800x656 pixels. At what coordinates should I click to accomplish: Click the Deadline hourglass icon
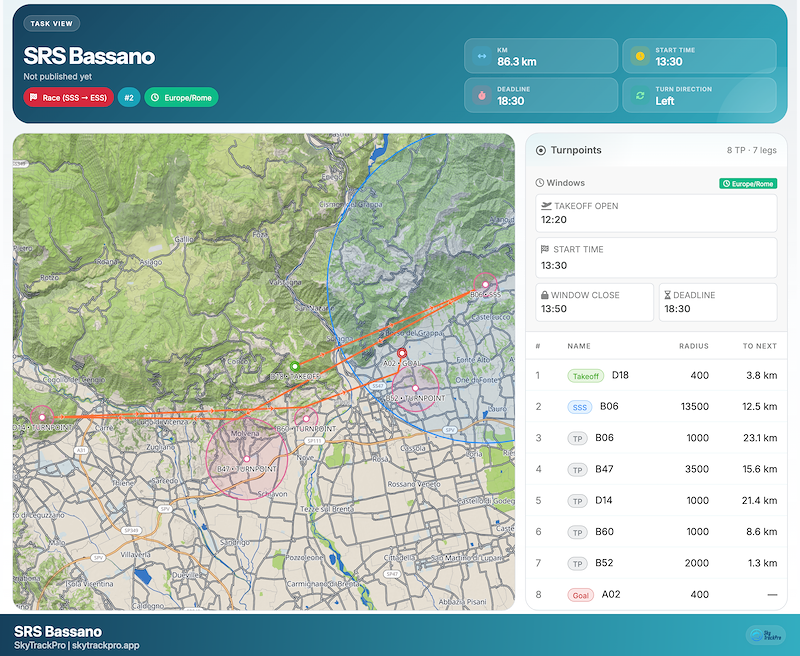pos(667,295)
